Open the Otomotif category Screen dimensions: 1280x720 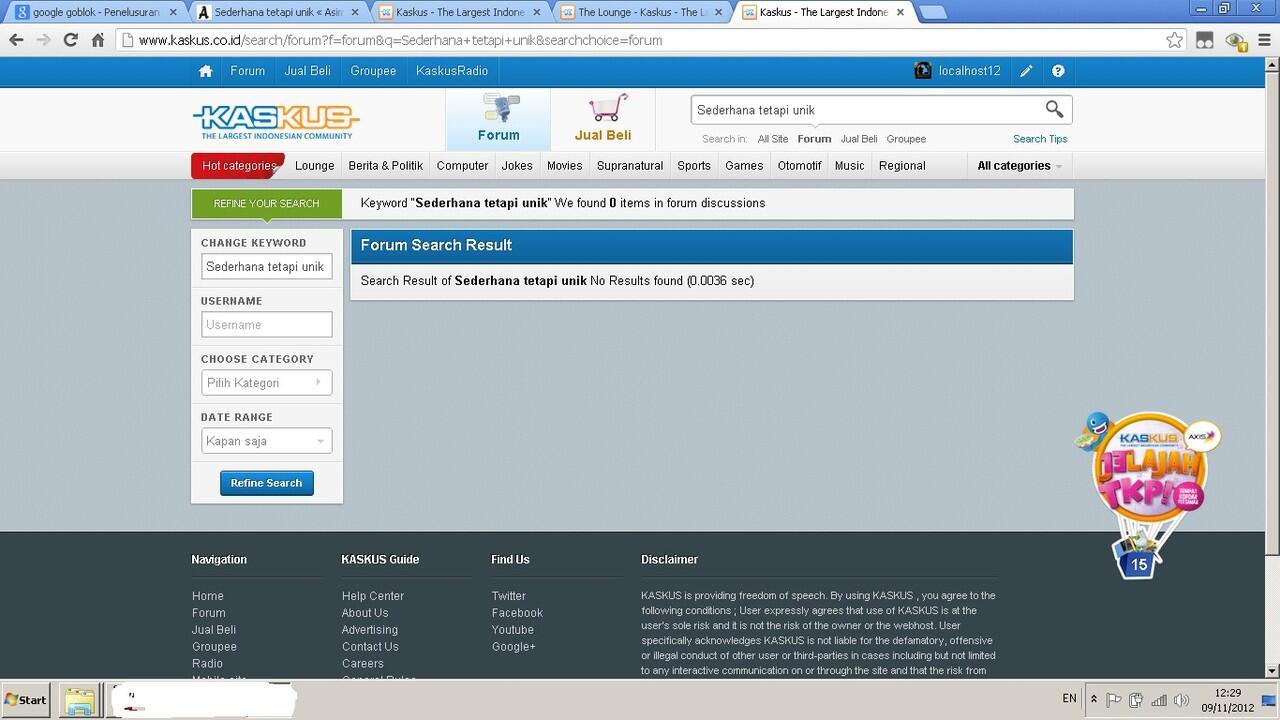(x=799, y=166)
